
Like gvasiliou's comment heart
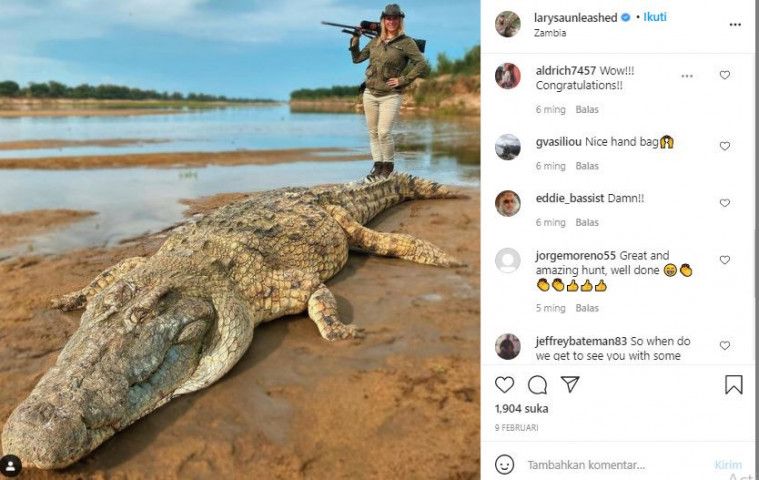pyautogui.click(x=725, y=146)
